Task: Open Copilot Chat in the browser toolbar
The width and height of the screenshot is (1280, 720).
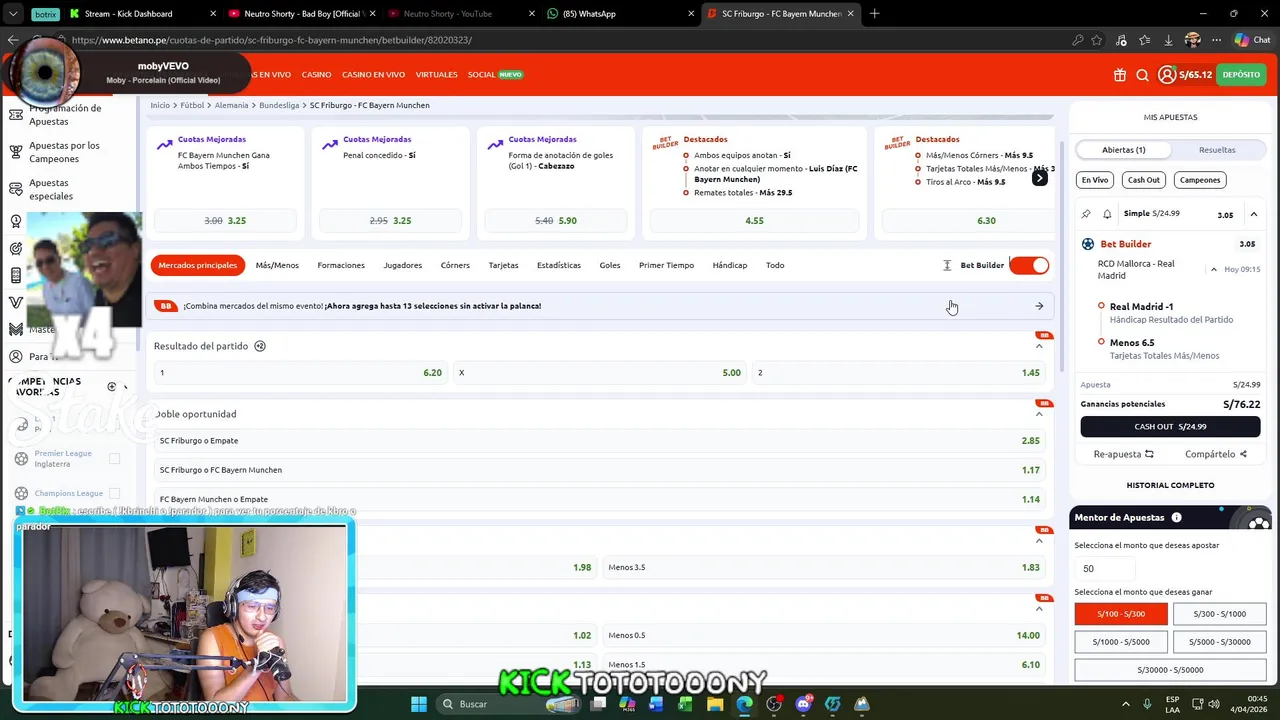Action: [x=1252, y=40]
